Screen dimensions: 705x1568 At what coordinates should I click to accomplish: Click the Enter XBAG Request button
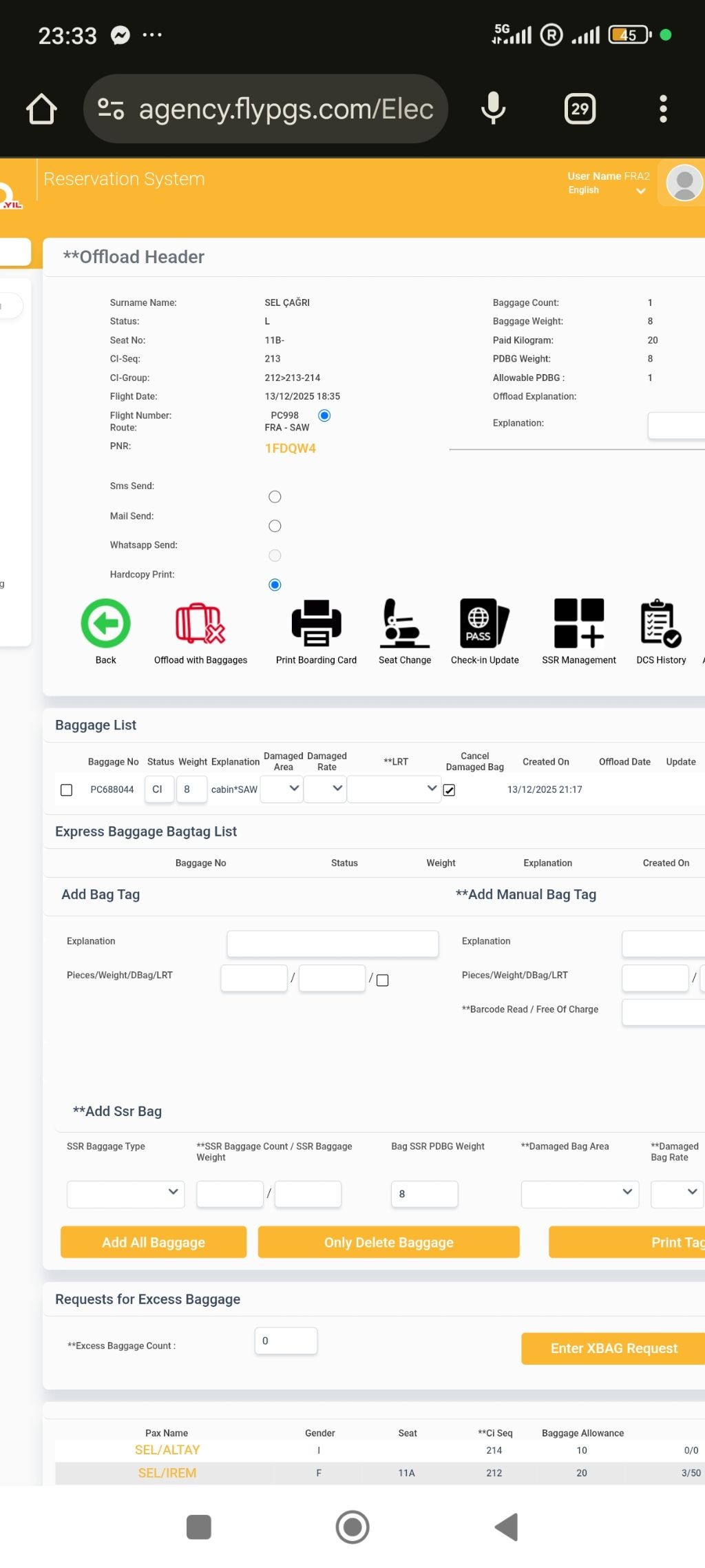coord(613,1348)
